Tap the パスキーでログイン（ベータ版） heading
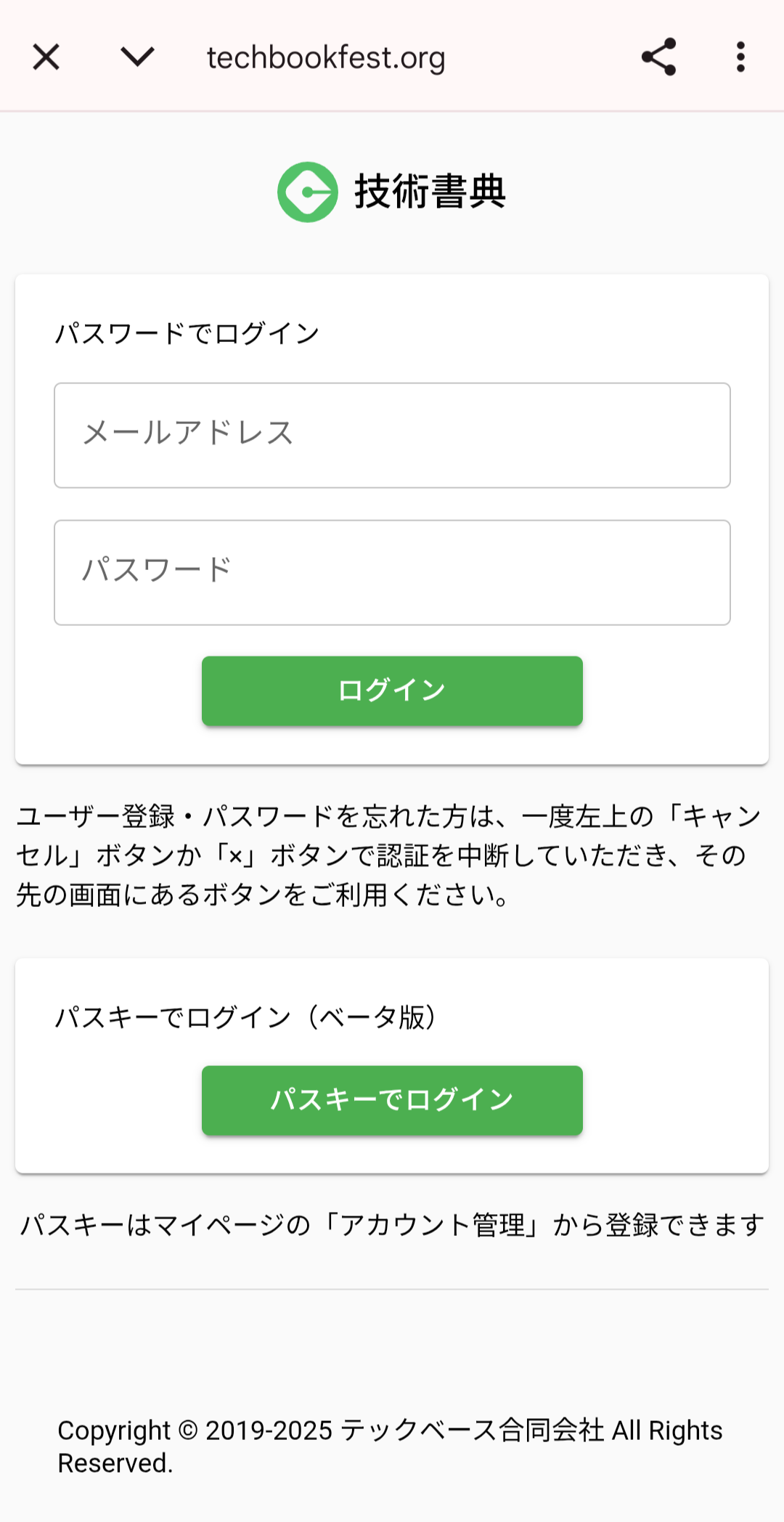The width and height of the screenshot is (784, 1522). (245, 1017)
